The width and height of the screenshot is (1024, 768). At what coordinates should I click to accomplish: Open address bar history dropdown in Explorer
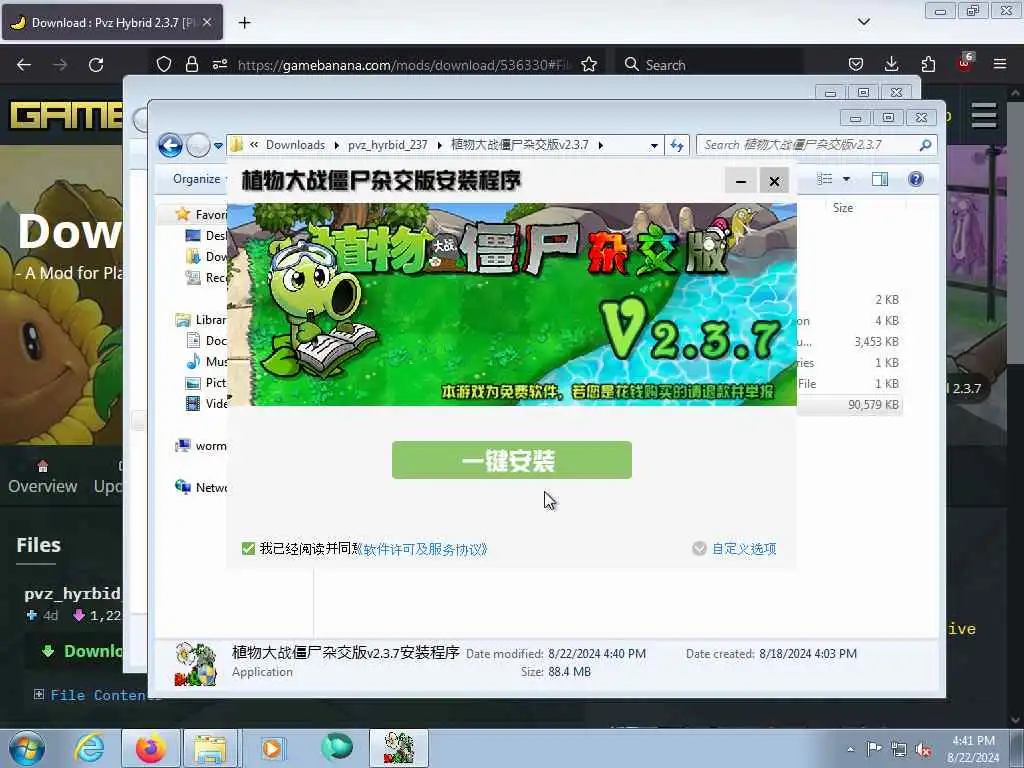(654, 146)
